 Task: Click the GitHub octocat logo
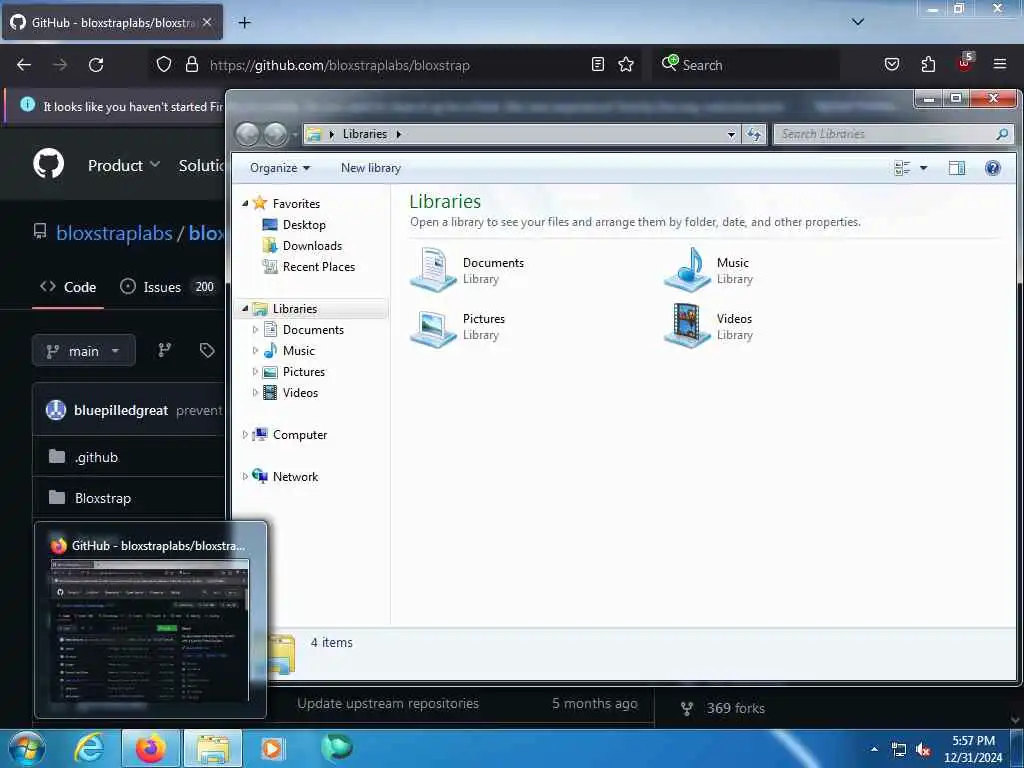48,164
